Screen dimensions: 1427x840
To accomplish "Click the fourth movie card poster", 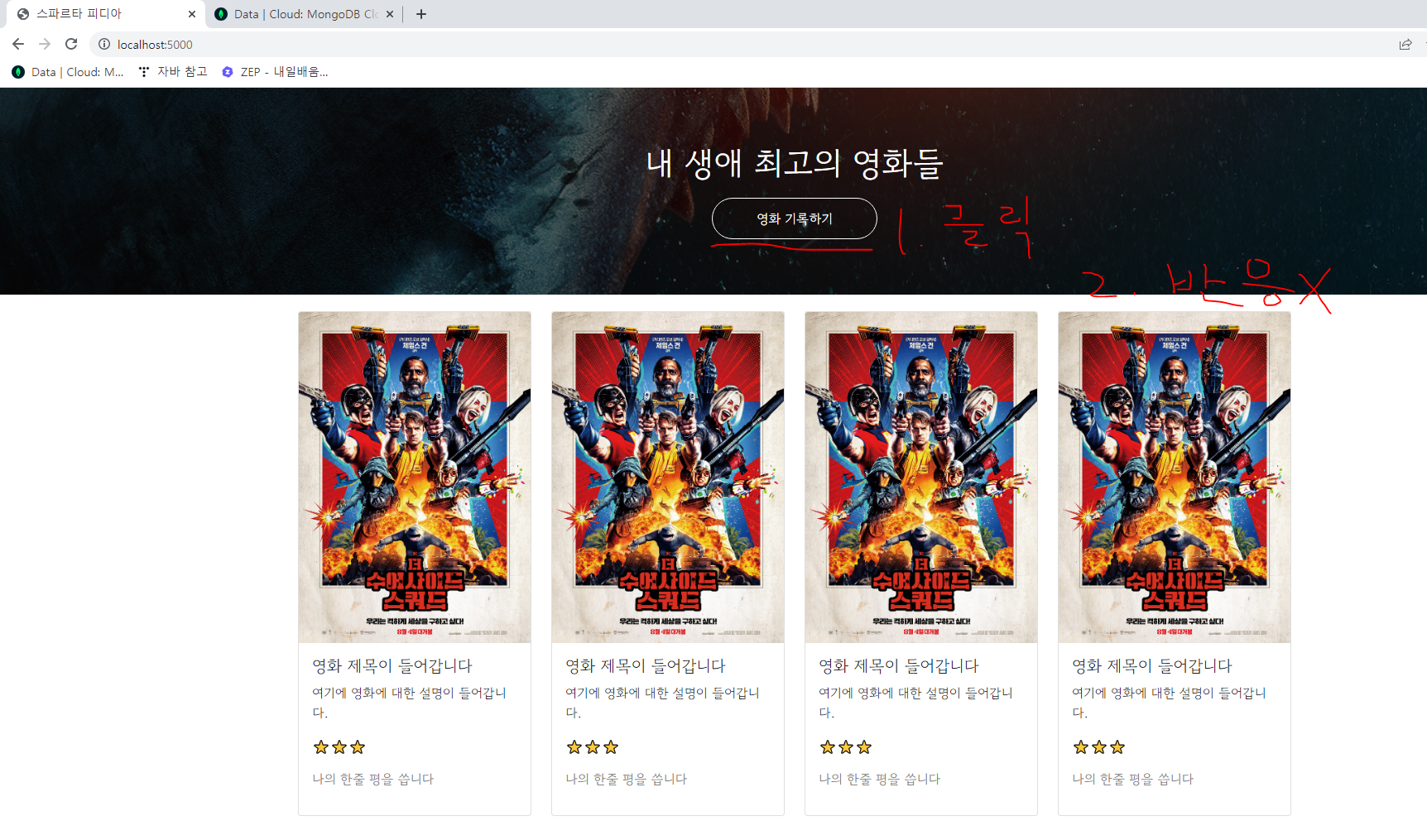I will (1175, 478).
